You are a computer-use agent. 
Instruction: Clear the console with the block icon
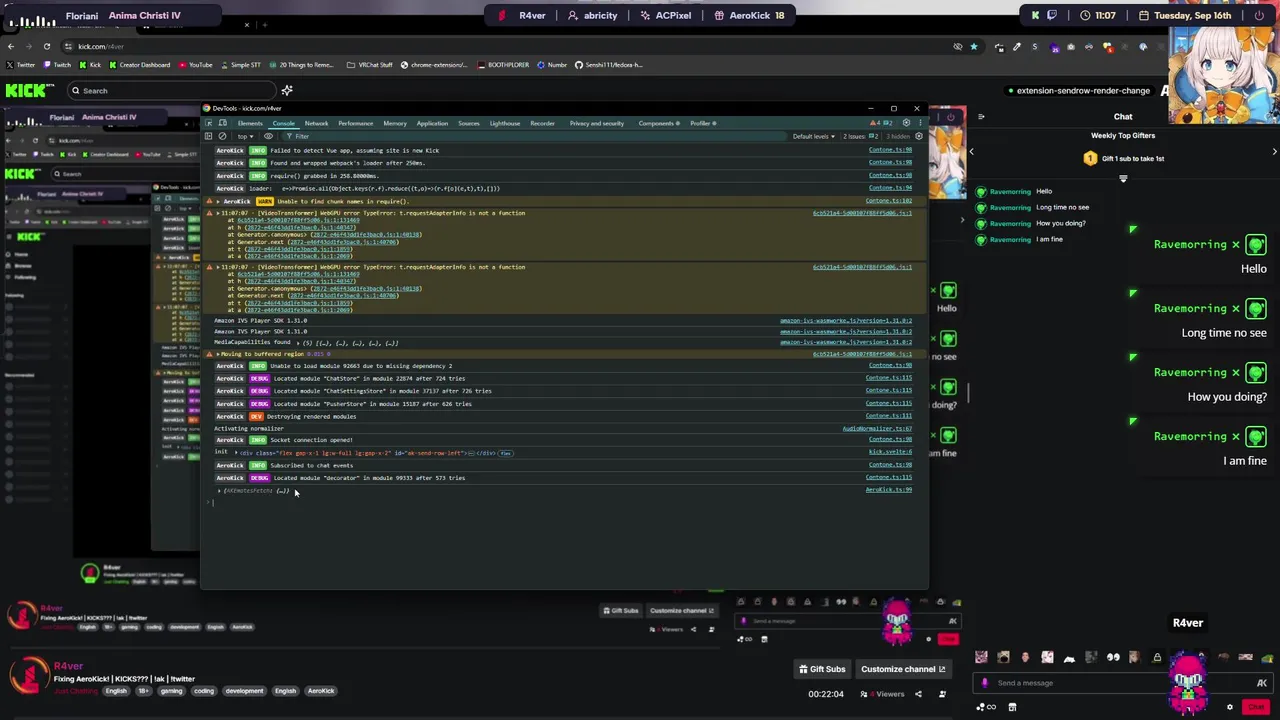point(222,136)
